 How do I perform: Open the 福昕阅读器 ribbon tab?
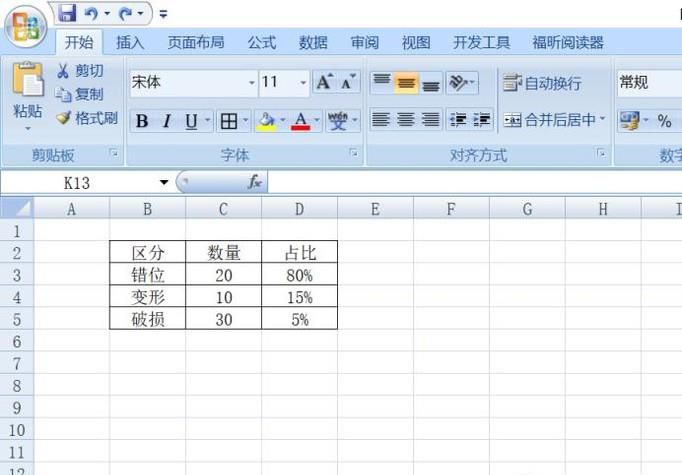tap(568, 43)
